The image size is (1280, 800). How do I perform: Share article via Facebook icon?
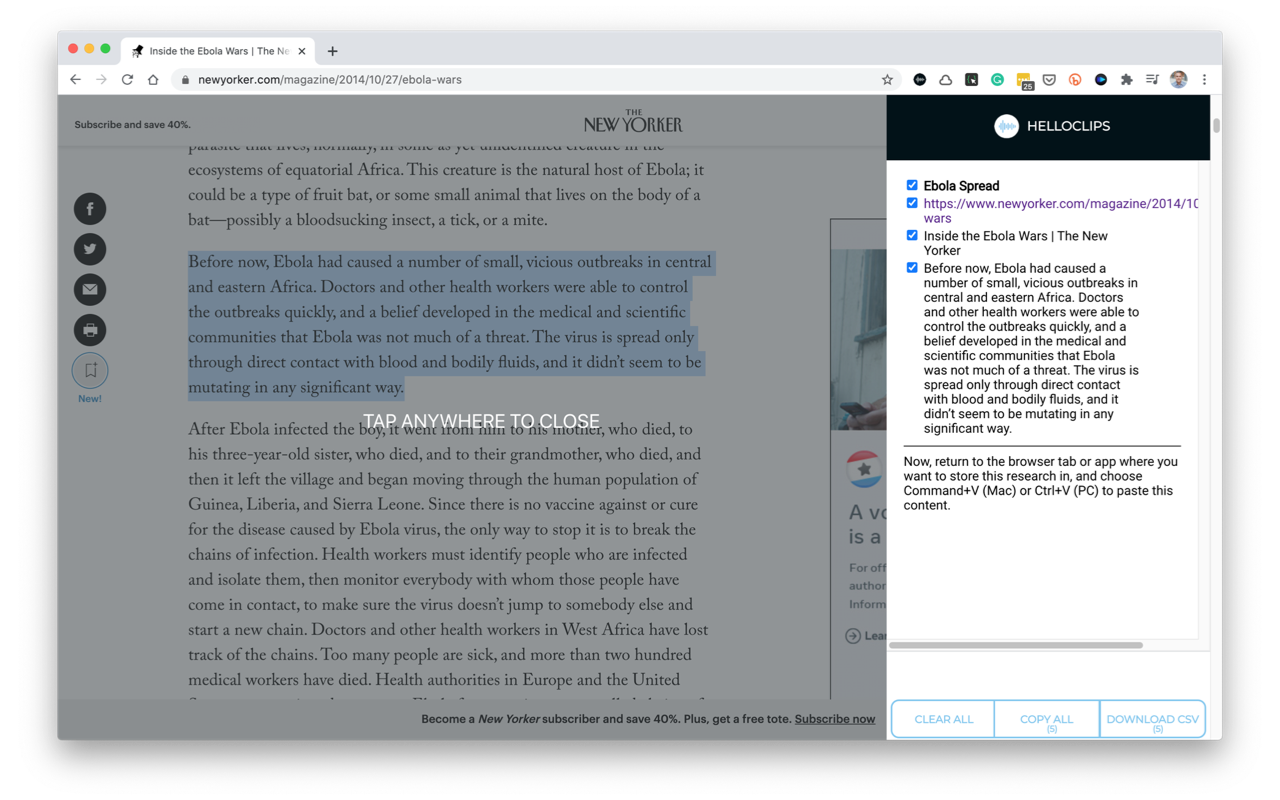[x=90, y=209]
